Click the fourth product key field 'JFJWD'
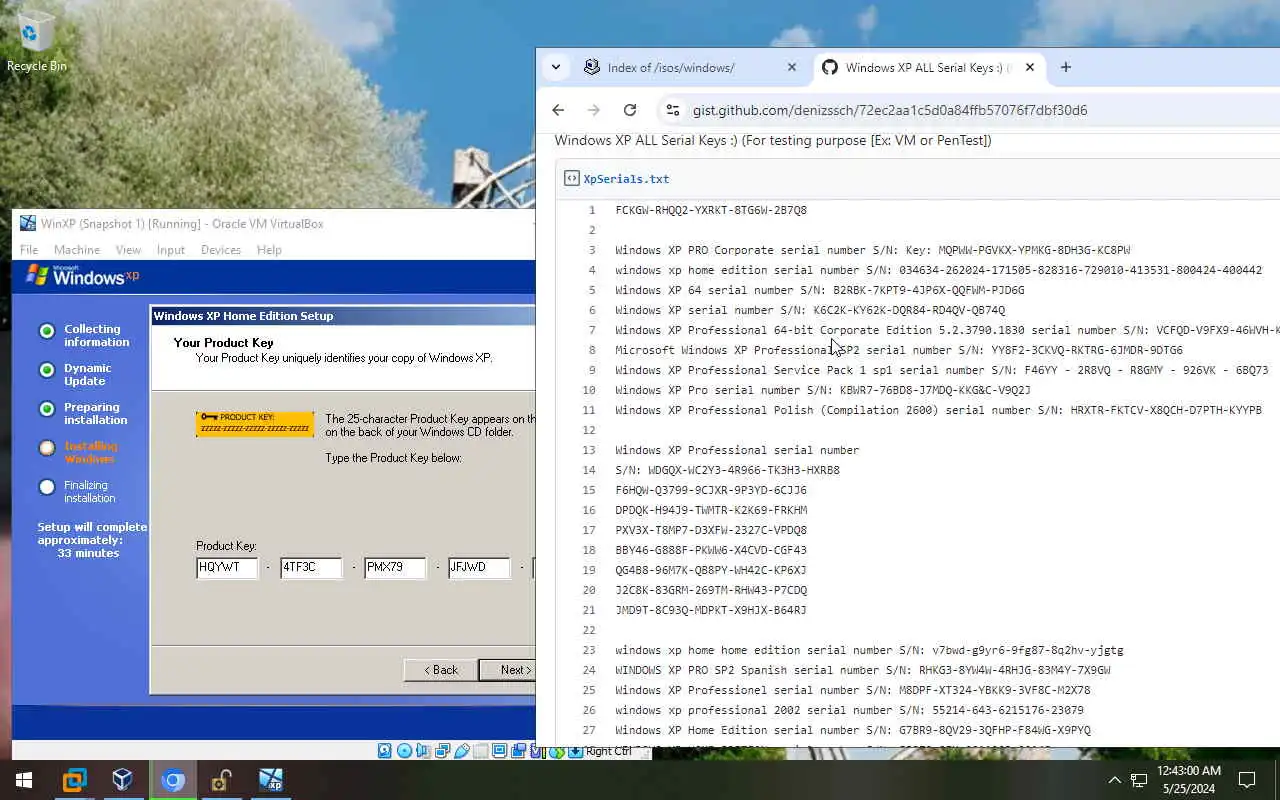1280x800 pixels. pos(479,567)
